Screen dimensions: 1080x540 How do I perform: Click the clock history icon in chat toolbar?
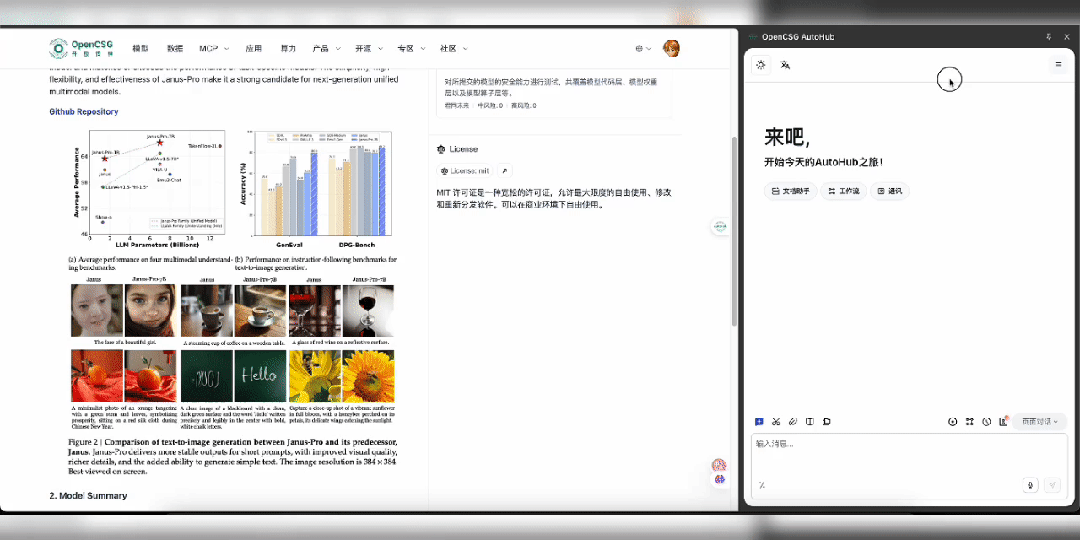(986, 422)
